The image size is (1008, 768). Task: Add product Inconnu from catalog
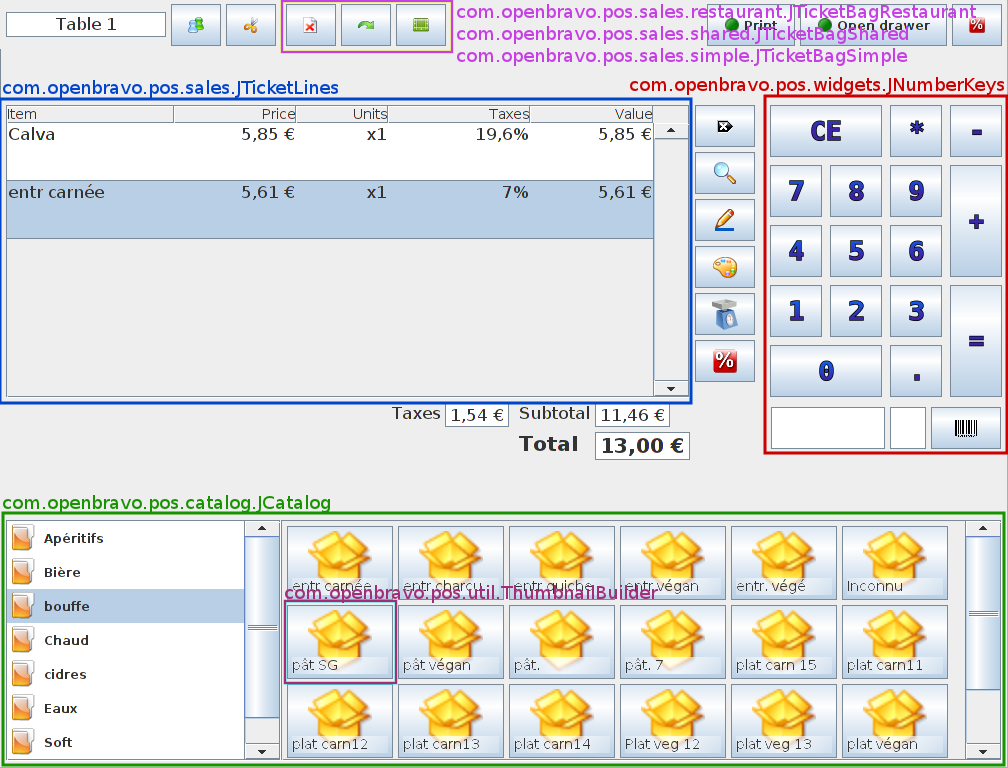[895, 563]
